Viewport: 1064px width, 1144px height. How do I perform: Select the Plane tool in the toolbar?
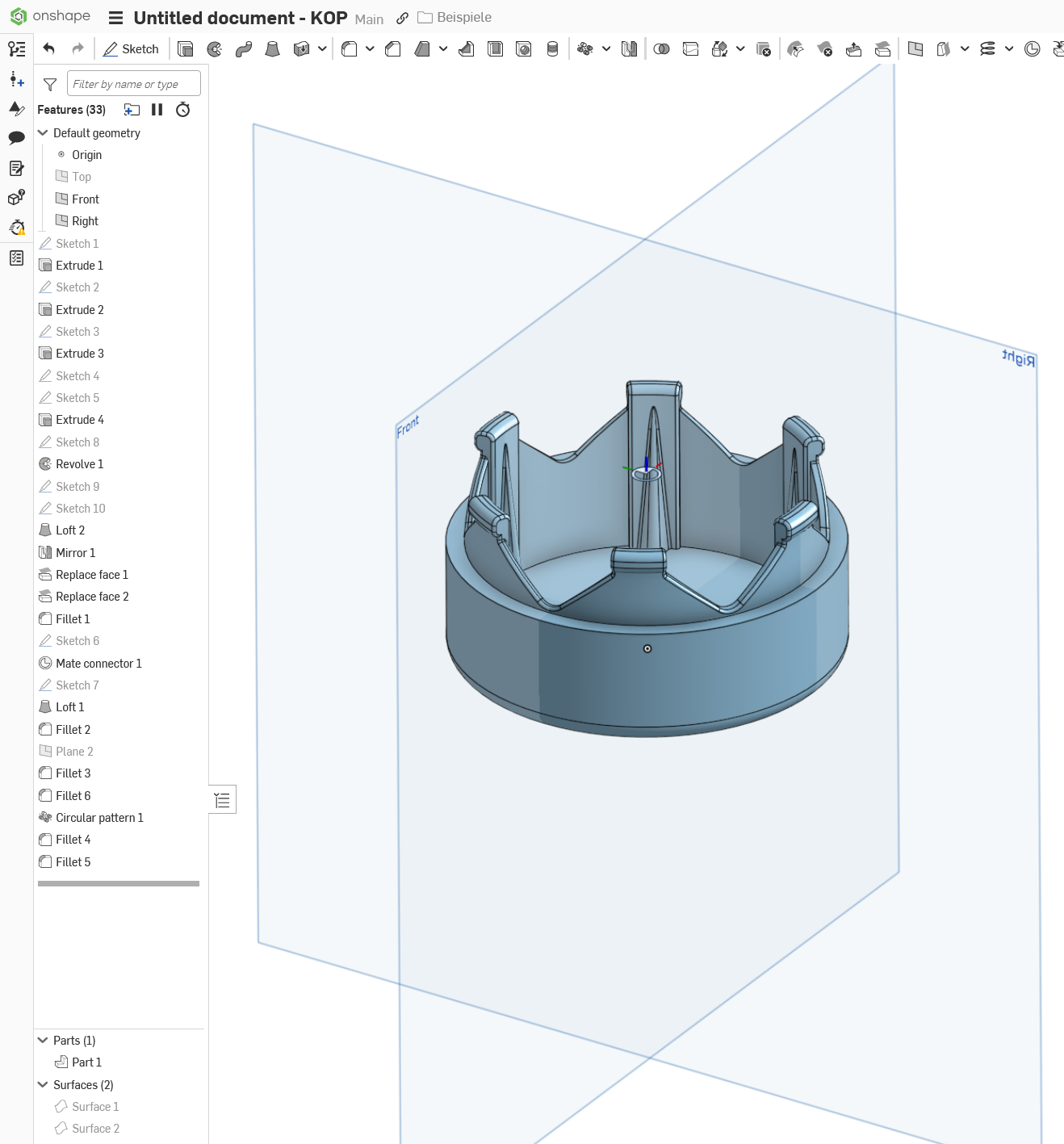click(915, 49)
